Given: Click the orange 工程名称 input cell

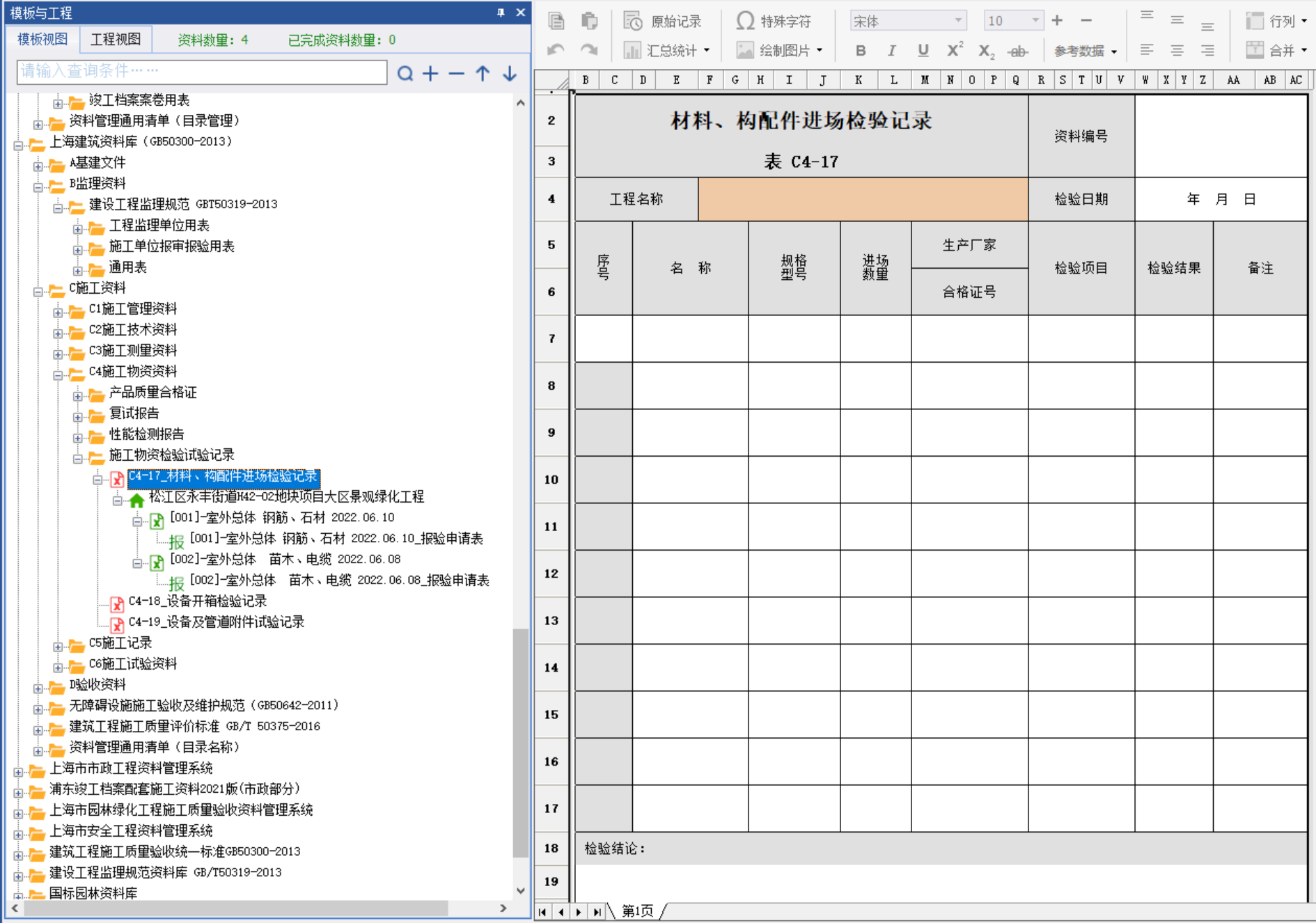Looking at the screenshot, I should [863, 199].
